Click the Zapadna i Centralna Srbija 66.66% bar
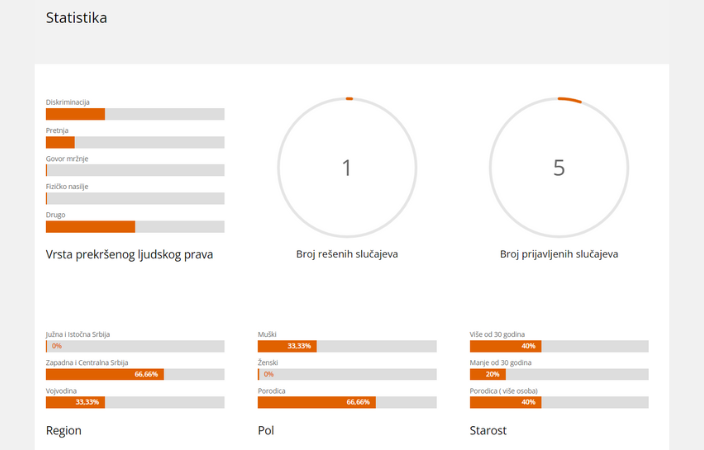Screen dimensions: 704x450 (135, 375)
